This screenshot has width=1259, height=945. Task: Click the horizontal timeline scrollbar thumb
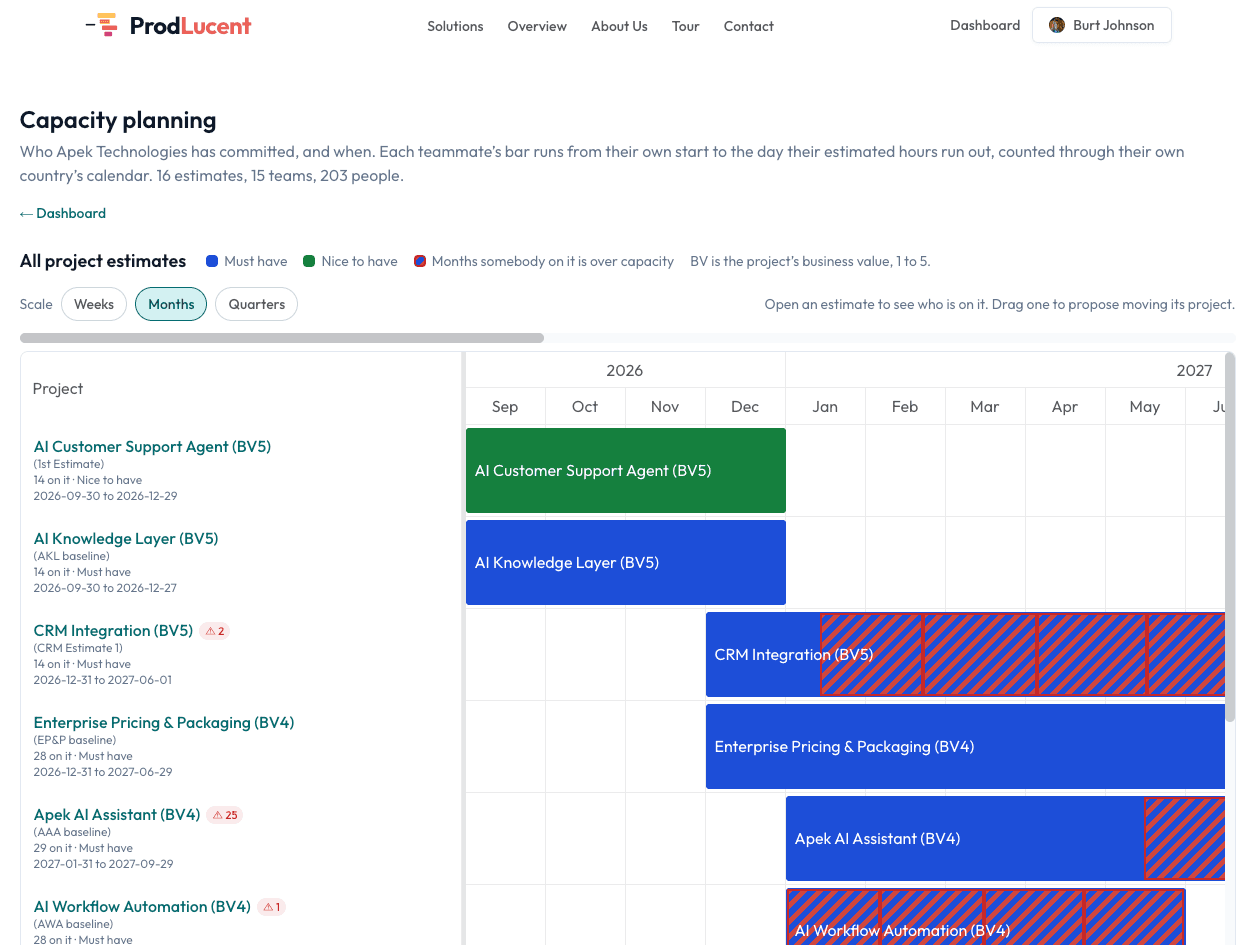click(282, 338)
